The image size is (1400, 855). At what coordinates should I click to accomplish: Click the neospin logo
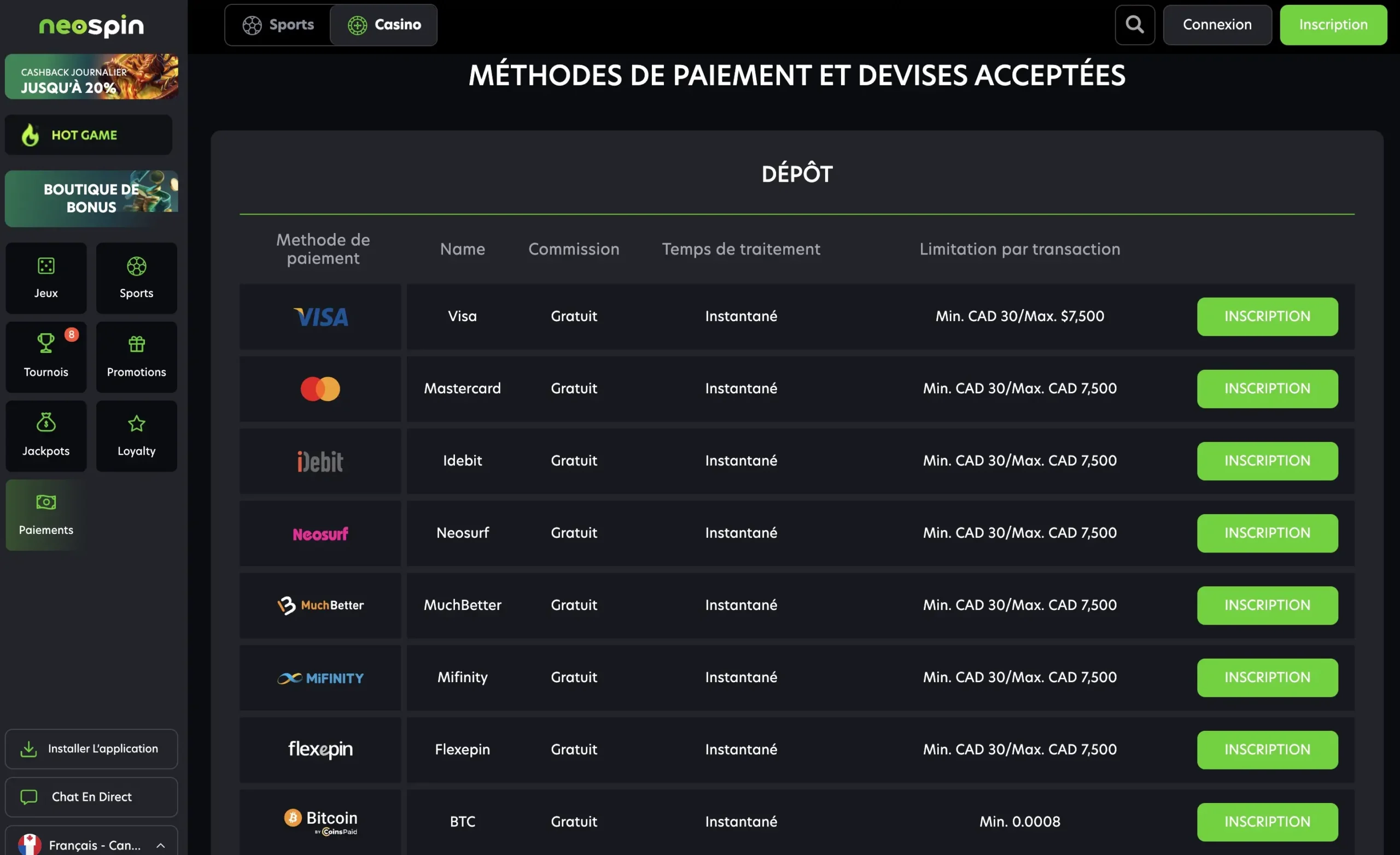click(x=91, y=26)
